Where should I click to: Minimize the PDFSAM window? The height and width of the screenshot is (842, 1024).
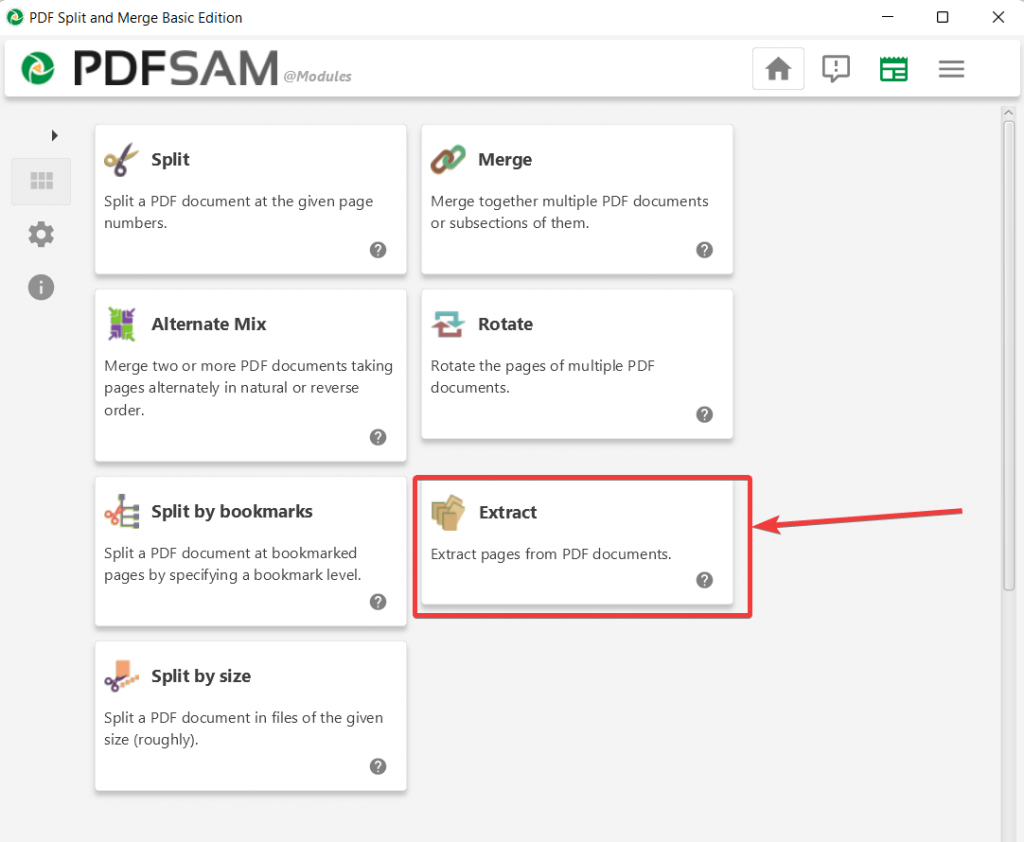[888, 17]
